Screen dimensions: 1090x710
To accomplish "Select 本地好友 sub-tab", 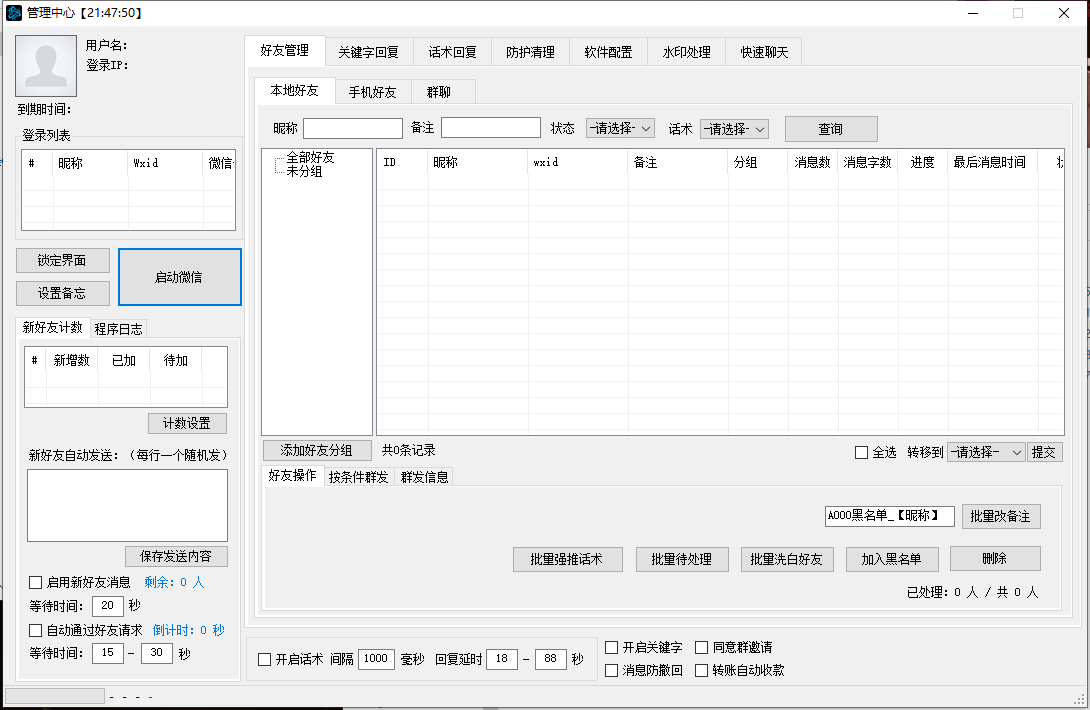I will coord(294,90).
